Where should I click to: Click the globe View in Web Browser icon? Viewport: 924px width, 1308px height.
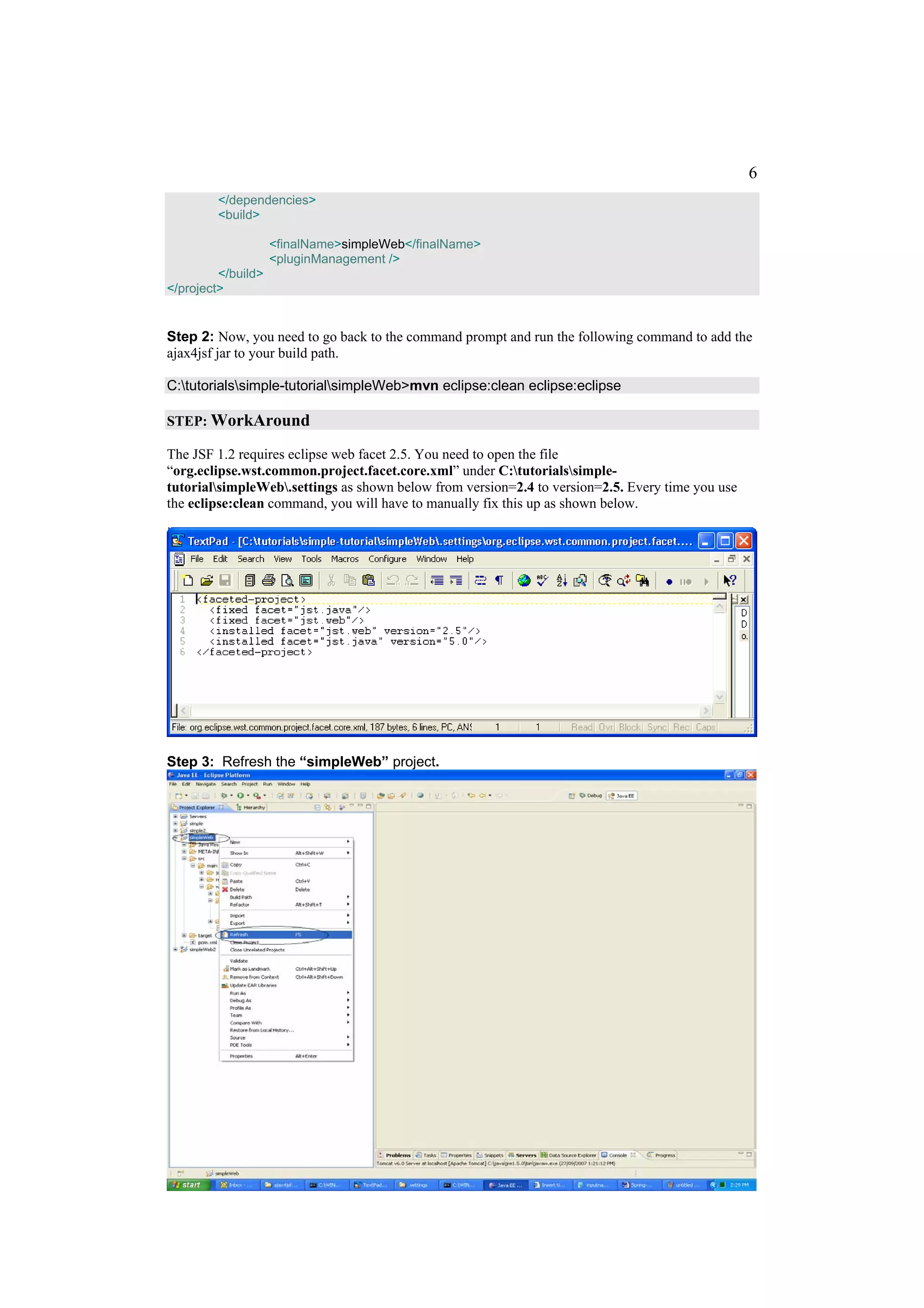point(524,580)
